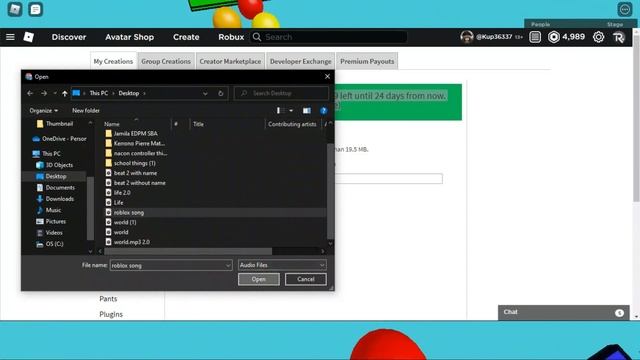Image resolution: width=640 pixels, height=360 pixels.
Task: Open the Roblox hamburger menu
Action: point(10,37)
